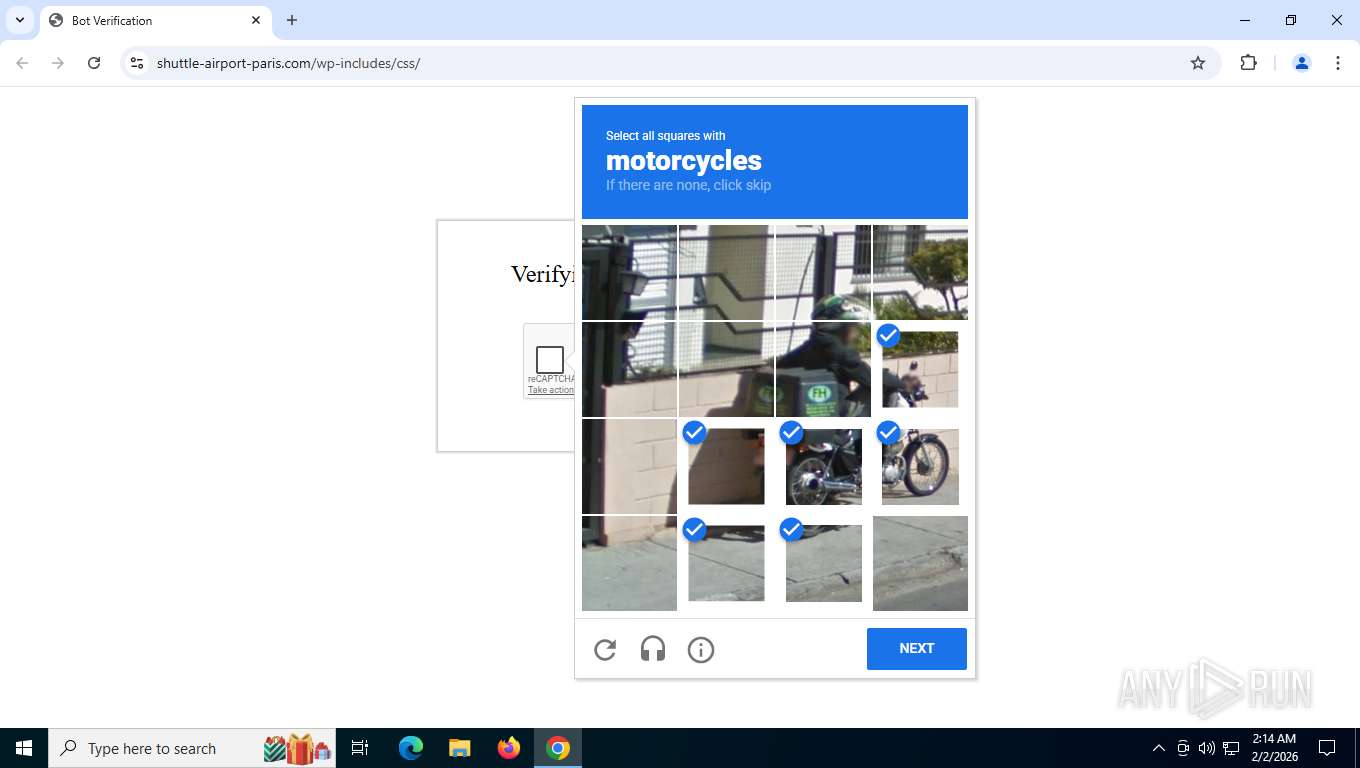Screen dimensions: 1360x768
Task: Bookmark this page with star icon
Action: (1198, 63)
